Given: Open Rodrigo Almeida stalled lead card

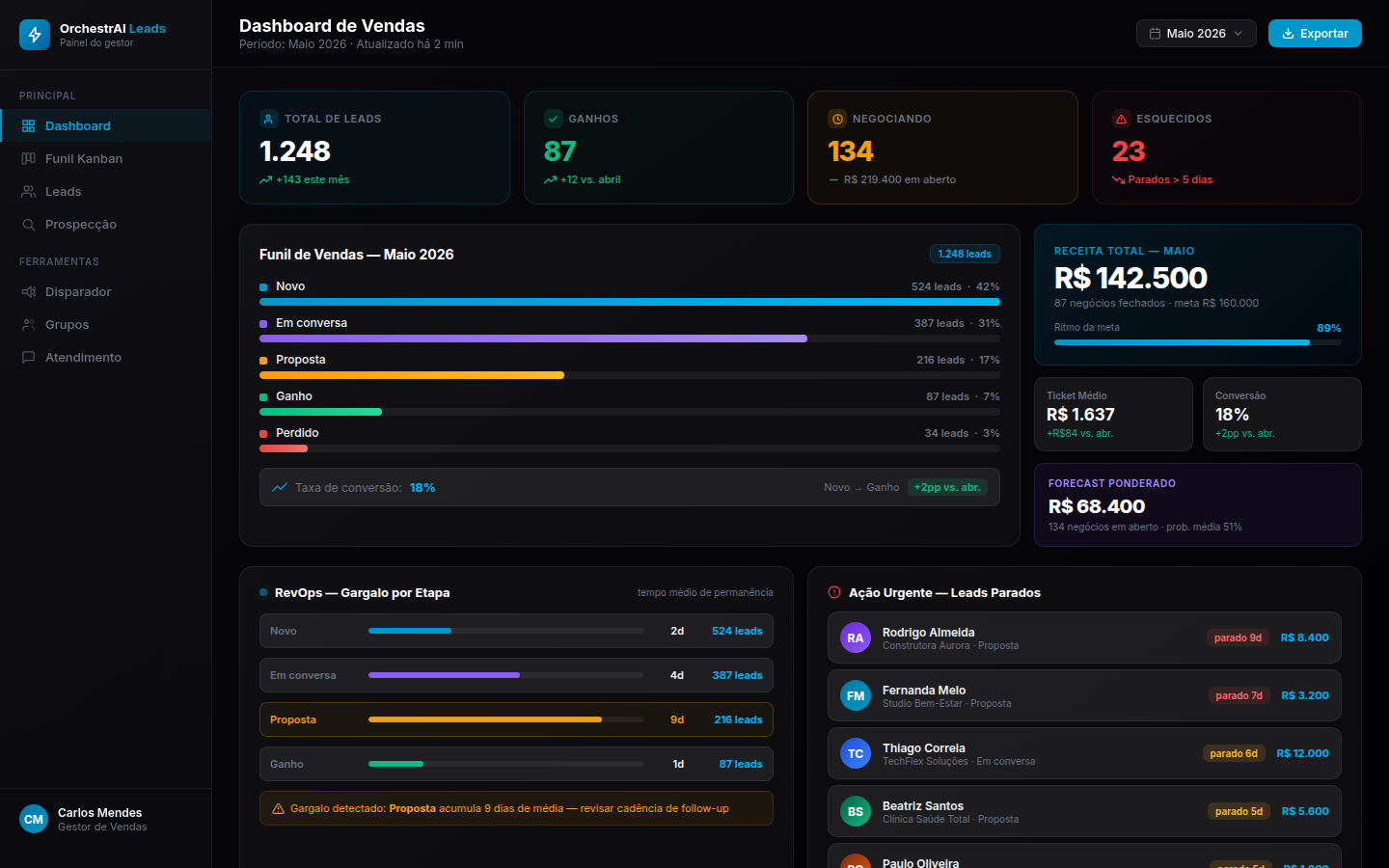Looking at the screenshot, I should (x=1084, y=638).
